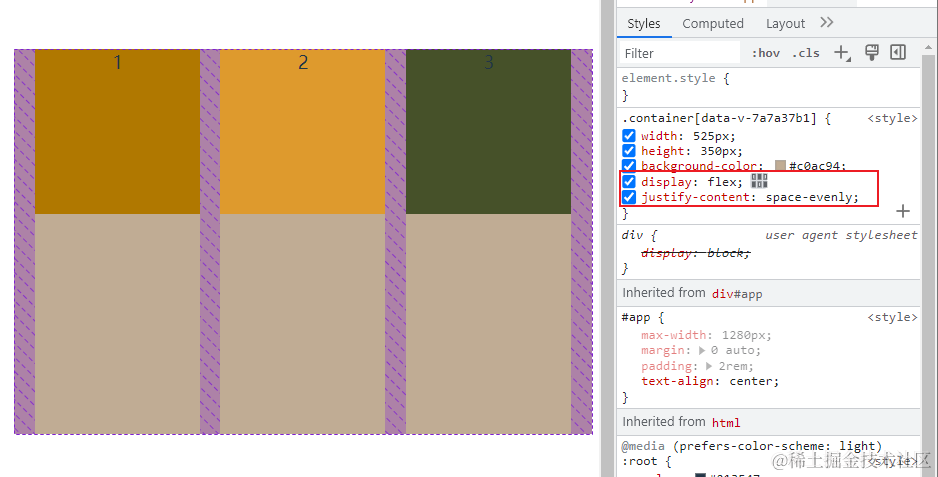Viewport: 938px width, 477px height.
Task: Disable the background-color declaration checkbox
Action: click(629, 166)
